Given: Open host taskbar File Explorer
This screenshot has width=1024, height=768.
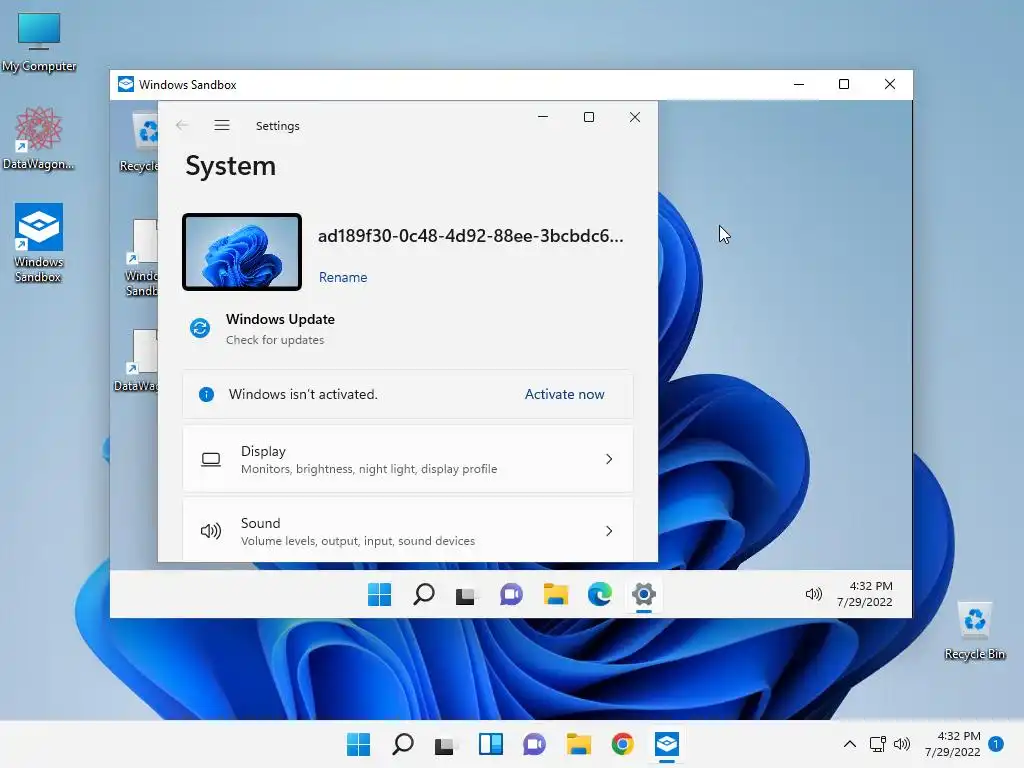Looking at the screenshot, I should click(579, 744).
